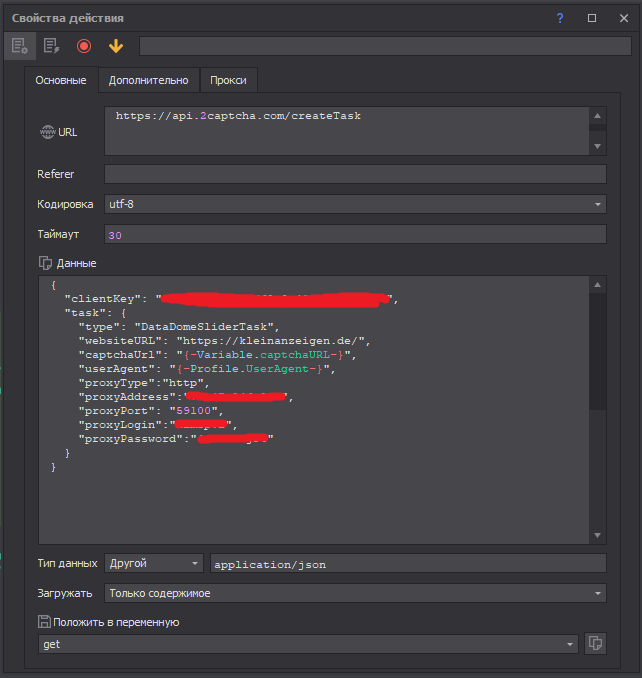This screenshot has height=678, width=642.
Task: Click the globe icon beside the URL label
Action: (47, 132)
